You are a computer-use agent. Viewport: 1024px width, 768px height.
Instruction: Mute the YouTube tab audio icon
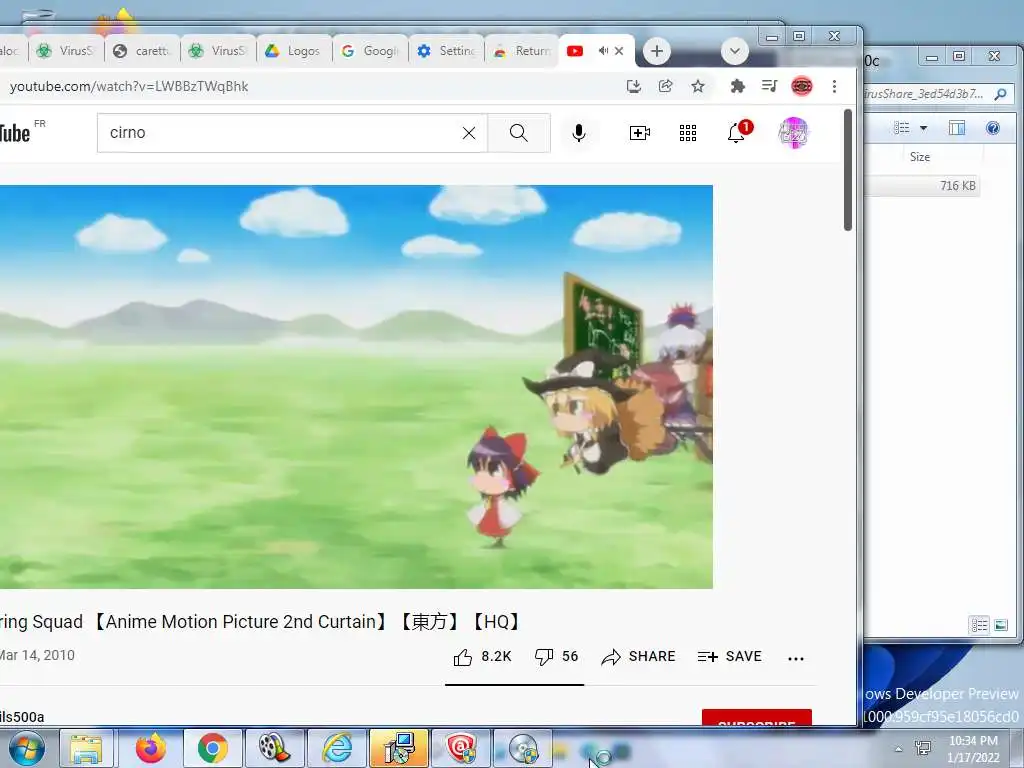(x=603, y=51)
